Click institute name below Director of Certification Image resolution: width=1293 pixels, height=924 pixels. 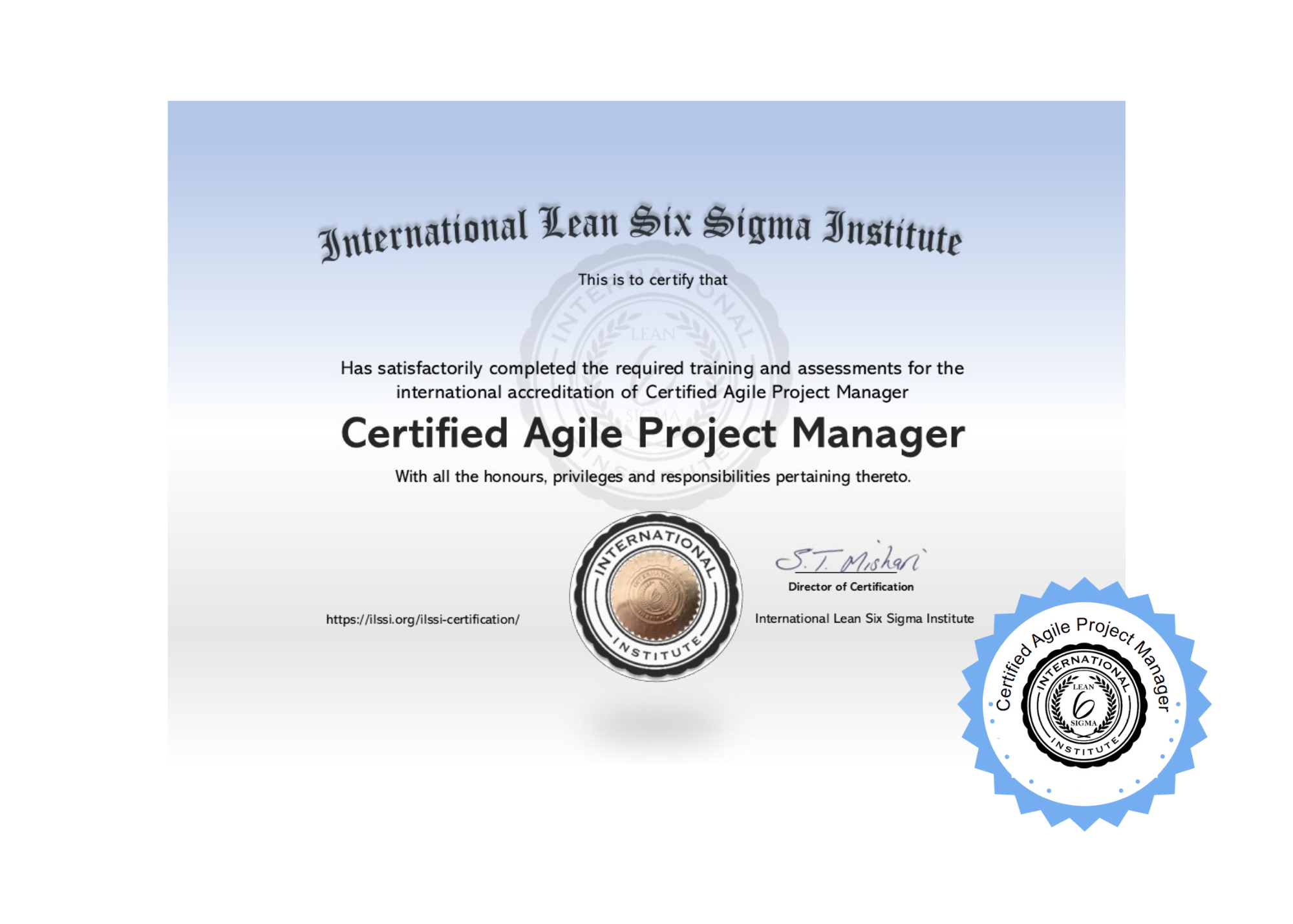click(864, 618)
